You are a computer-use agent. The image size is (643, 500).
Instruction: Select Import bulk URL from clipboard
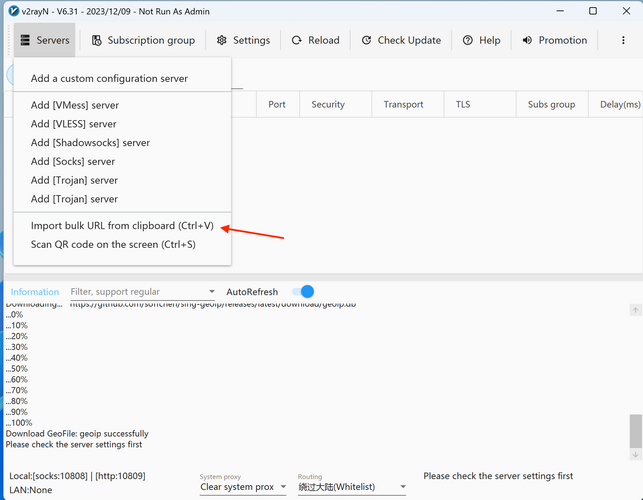coord(122,226)
